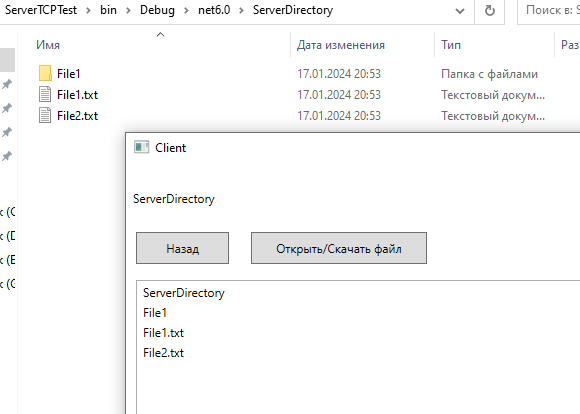
Task: Click Папка с файлами type cell
Action: [489, 74]
